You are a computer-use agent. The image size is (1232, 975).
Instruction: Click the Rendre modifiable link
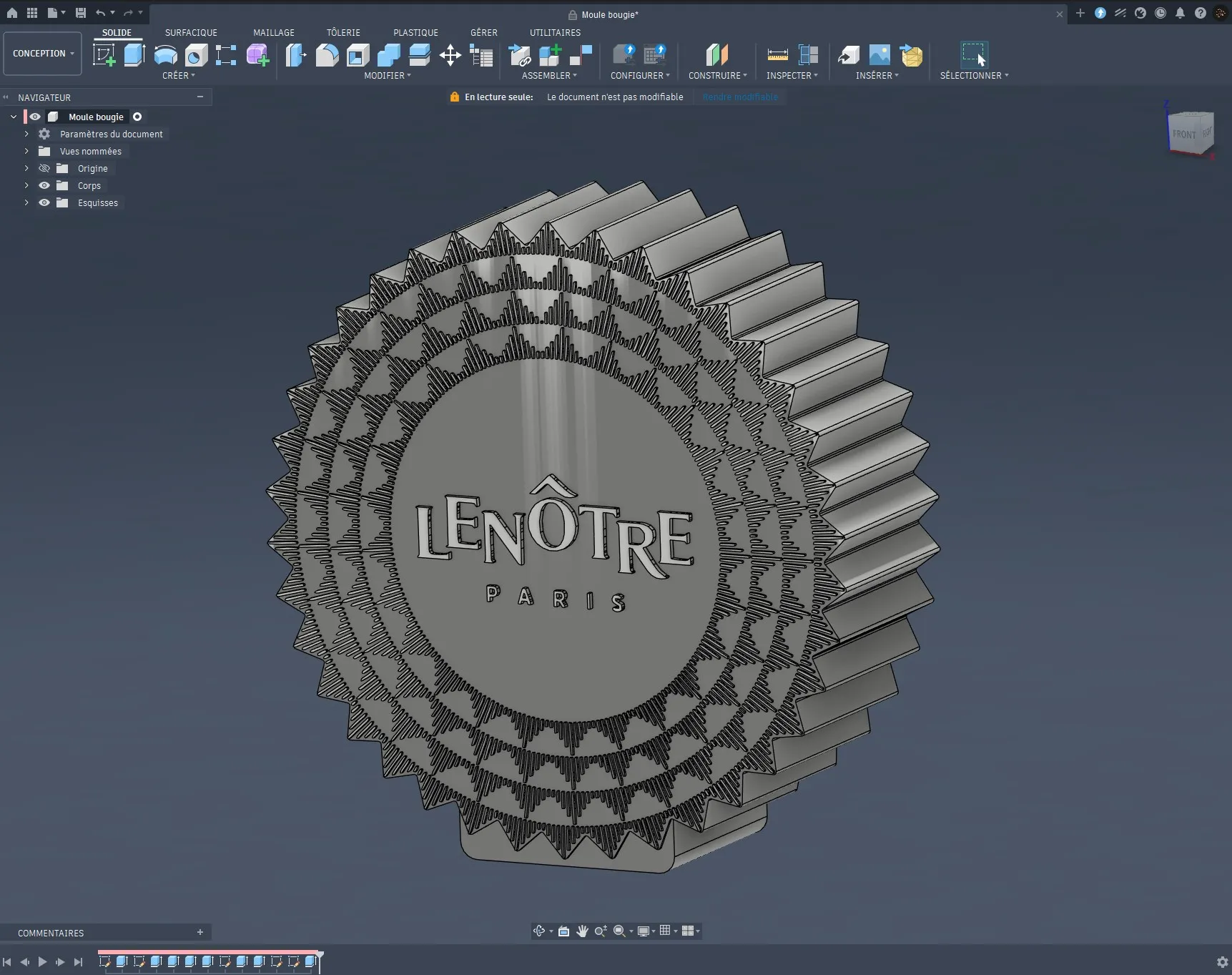pos(740,97)
